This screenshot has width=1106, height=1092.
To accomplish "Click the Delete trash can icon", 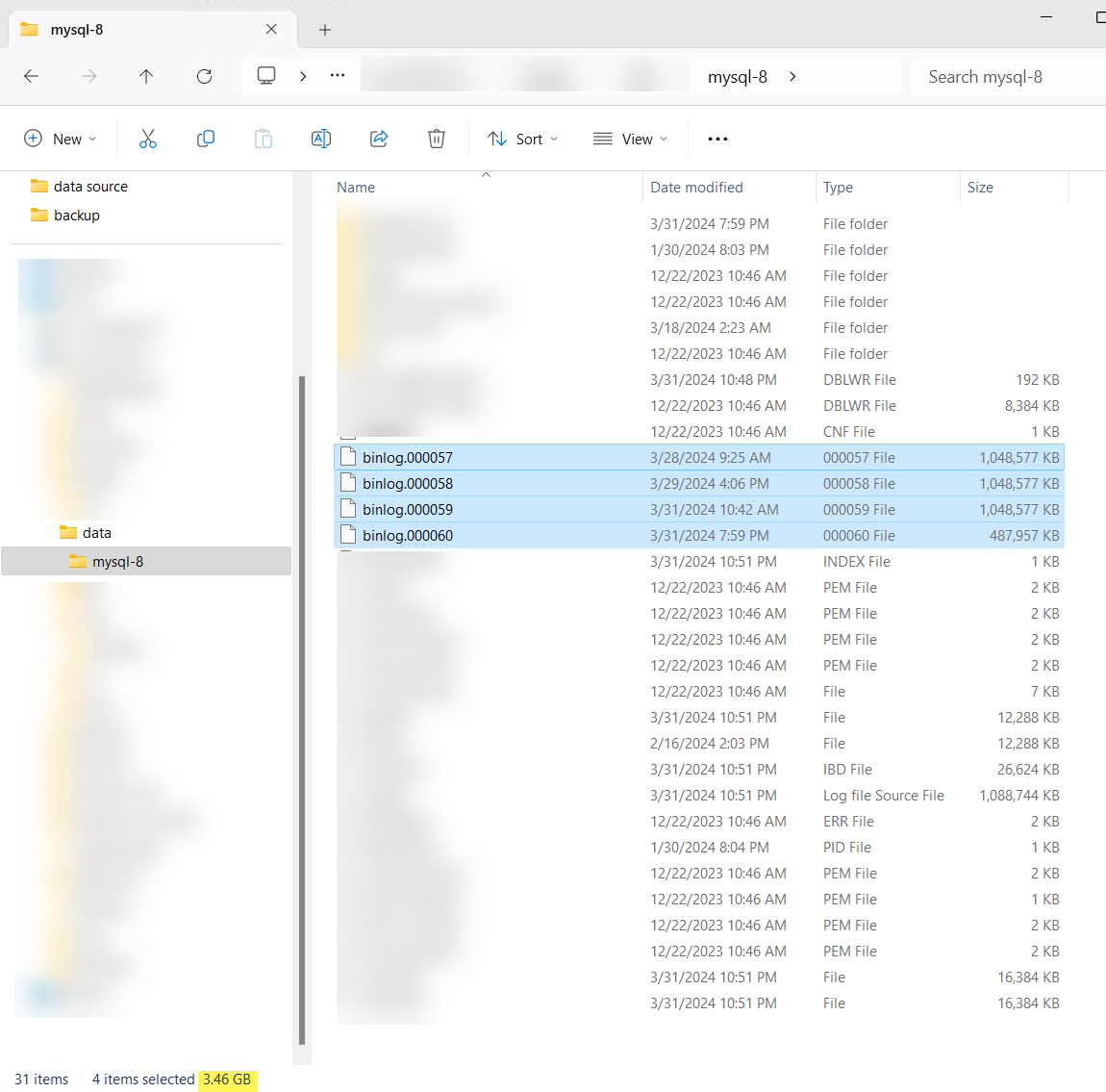I will pyautogui.click(x=437, y=139).
